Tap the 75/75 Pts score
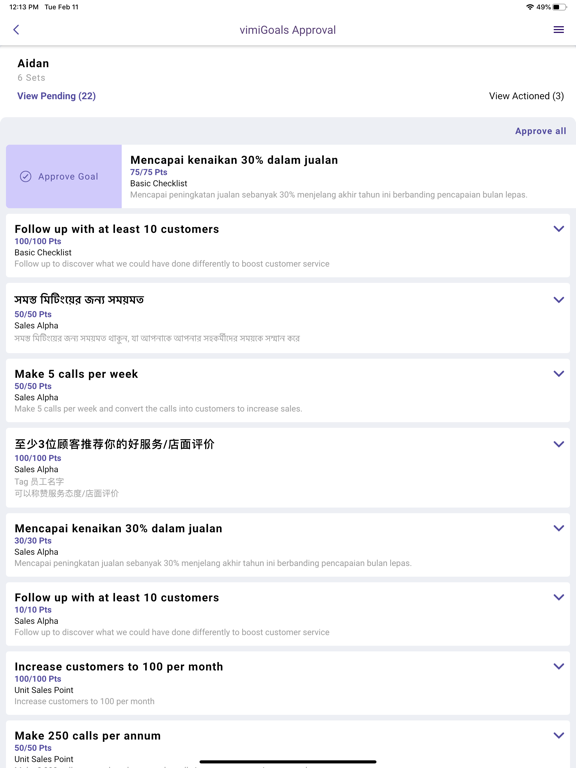 148,172
